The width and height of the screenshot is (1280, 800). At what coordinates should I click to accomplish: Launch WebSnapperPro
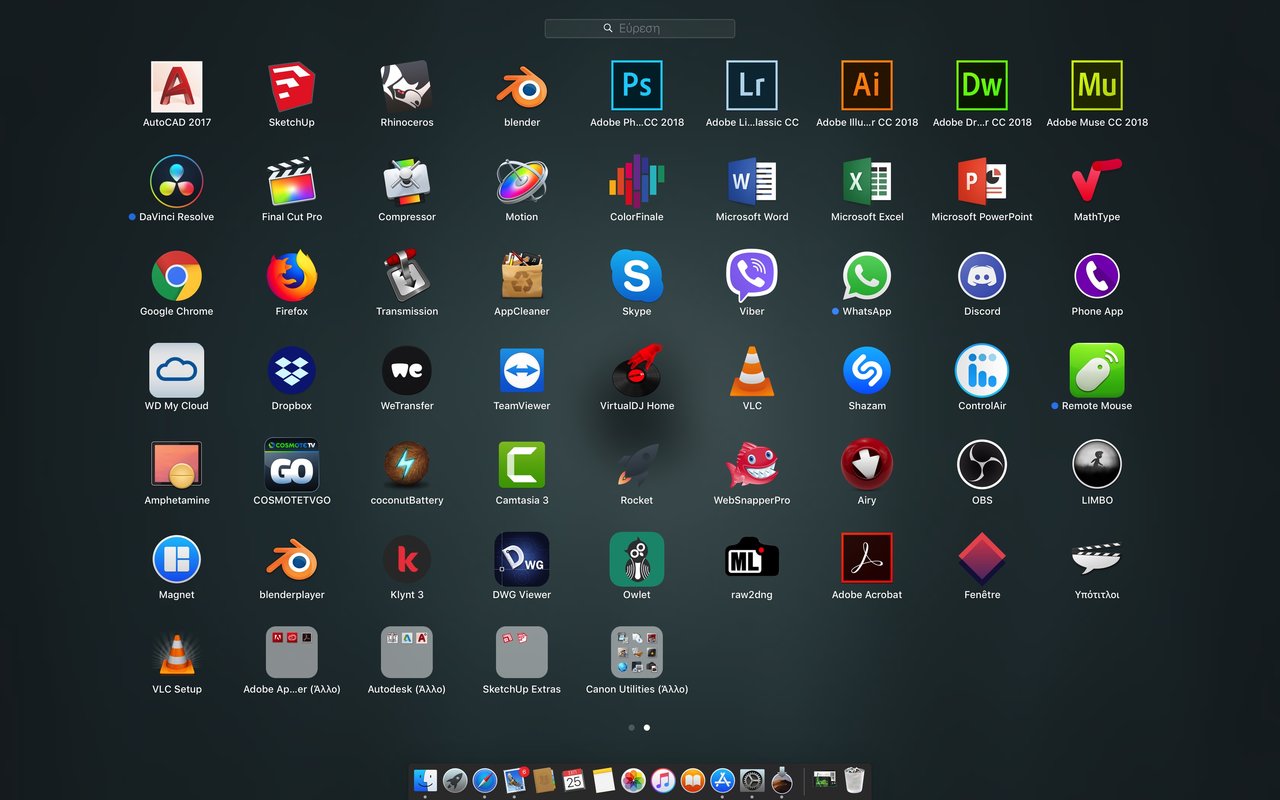(752, 465)
